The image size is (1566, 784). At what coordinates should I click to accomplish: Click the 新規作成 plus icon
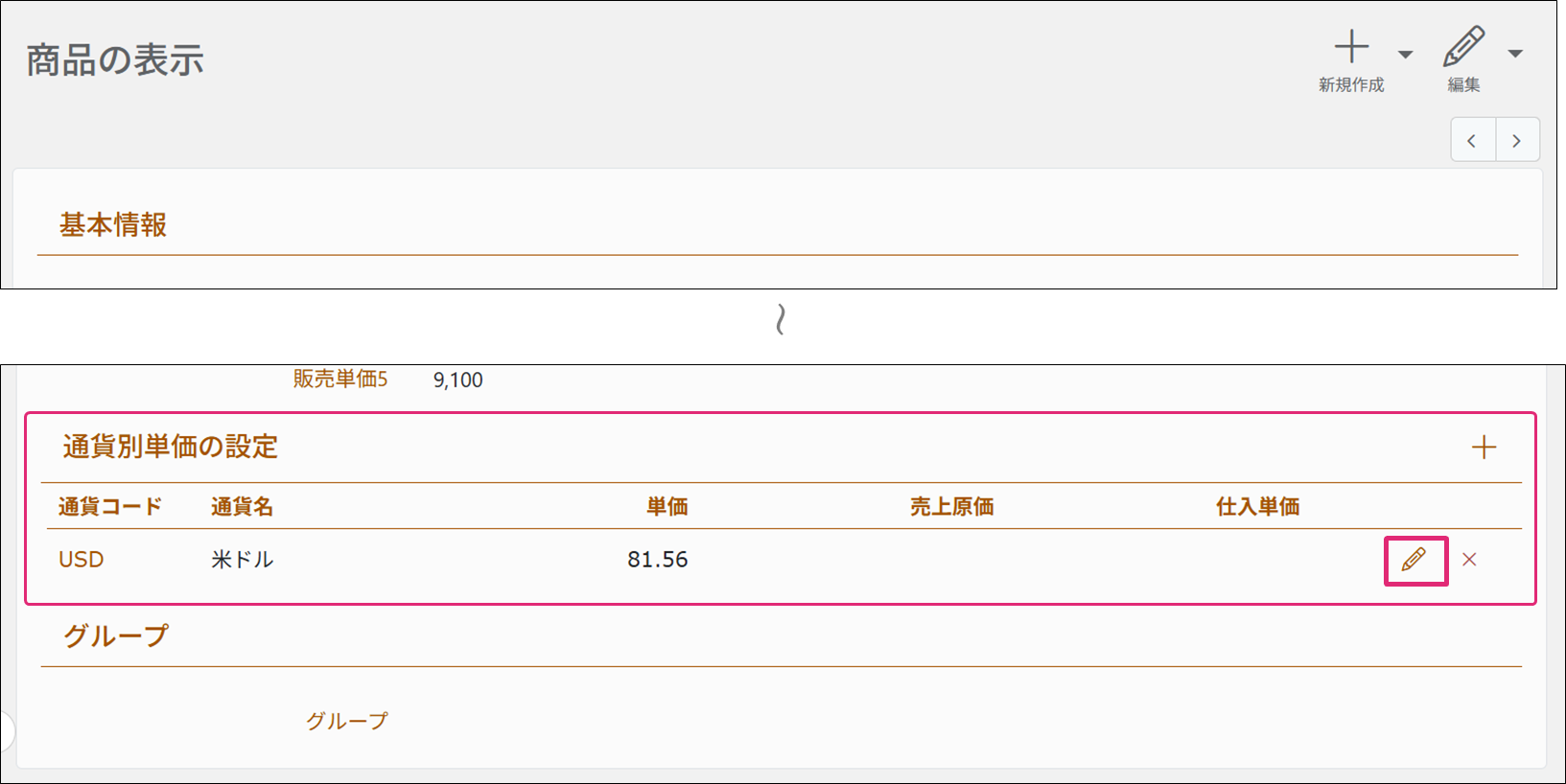coord(1351,48)
